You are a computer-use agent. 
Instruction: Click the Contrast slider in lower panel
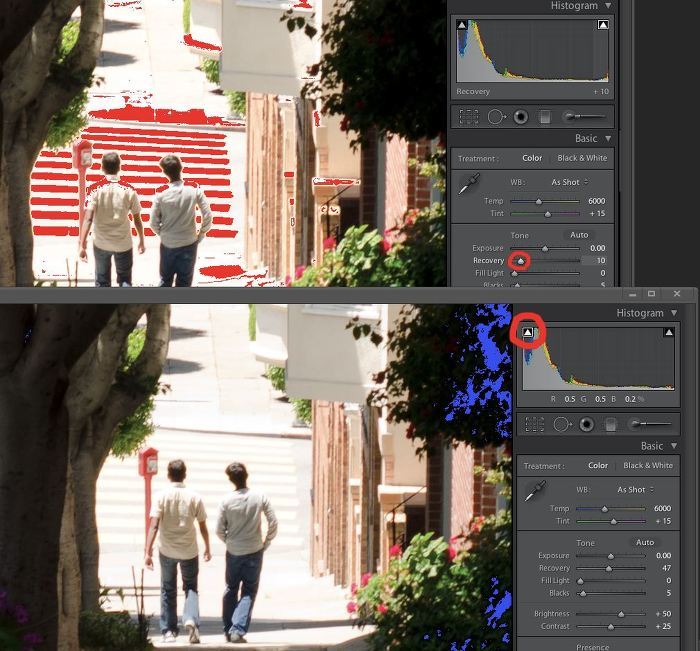click(610, 626)
